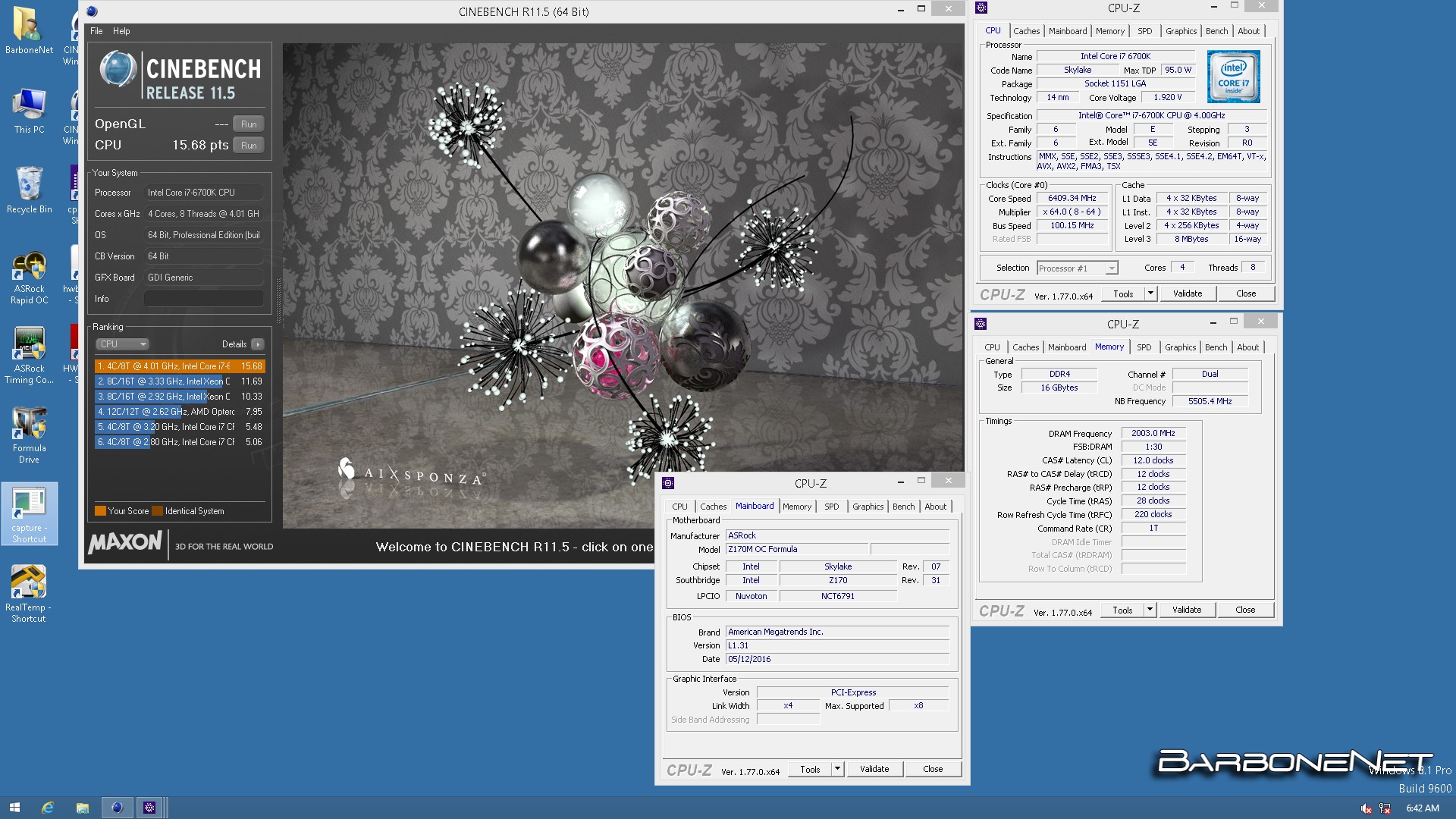Click Validate in Memory CPU-Z window

(1187, 610)
